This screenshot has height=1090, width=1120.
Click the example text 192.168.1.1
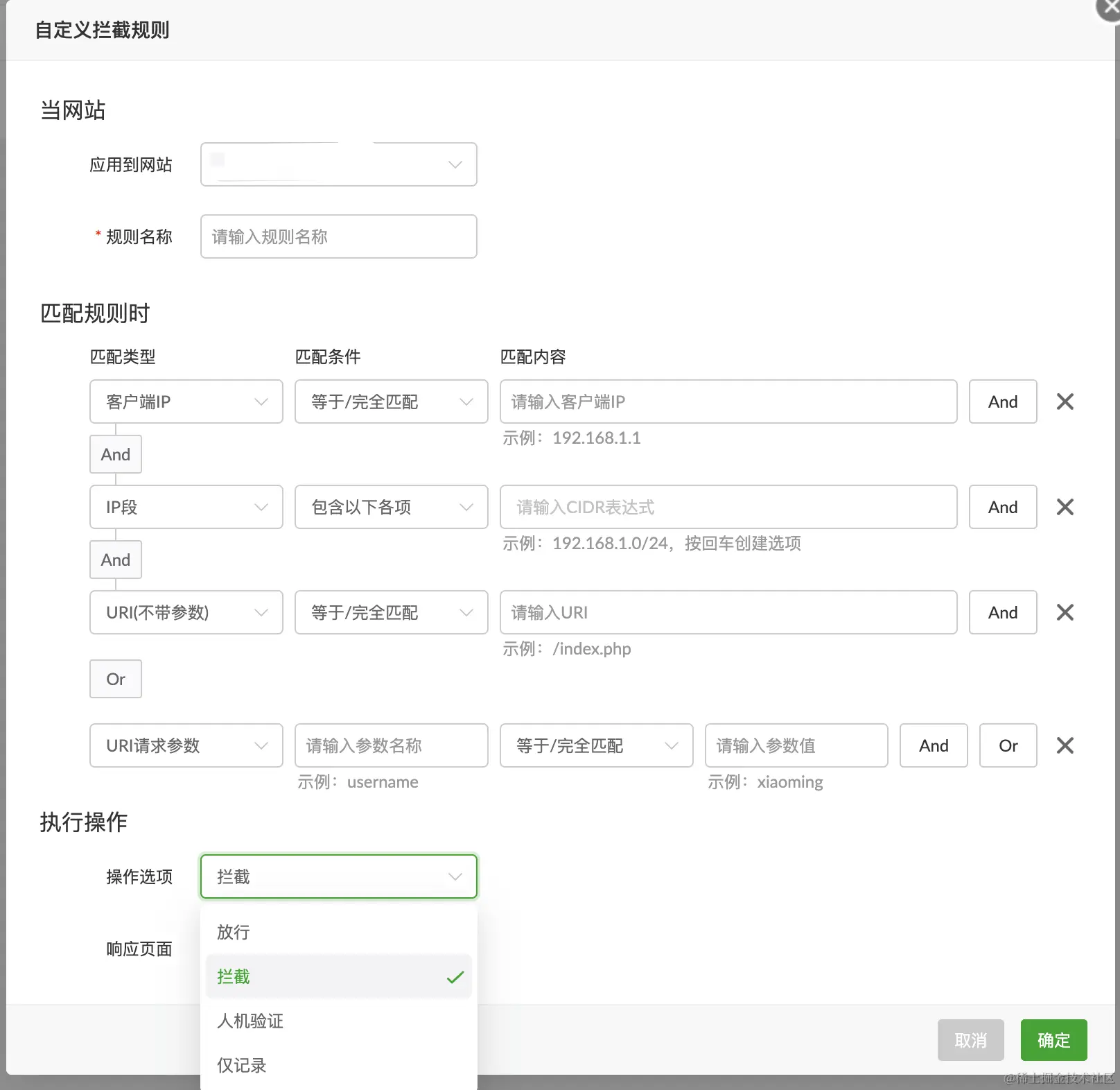pos(597,438)
